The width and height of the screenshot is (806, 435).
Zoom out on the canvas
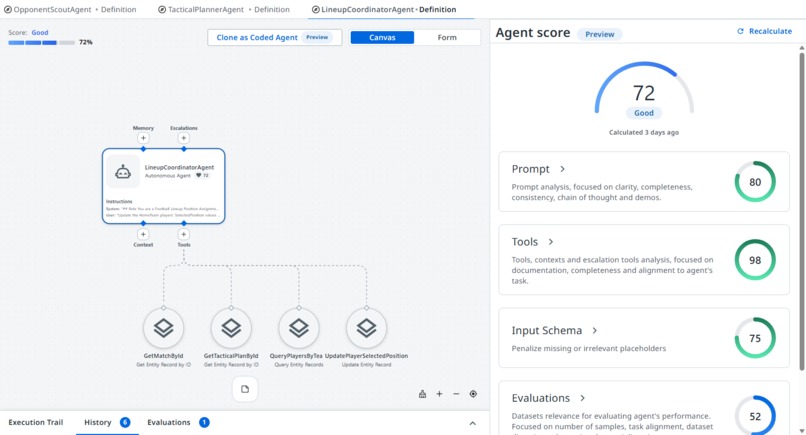[x=456, y=394]
